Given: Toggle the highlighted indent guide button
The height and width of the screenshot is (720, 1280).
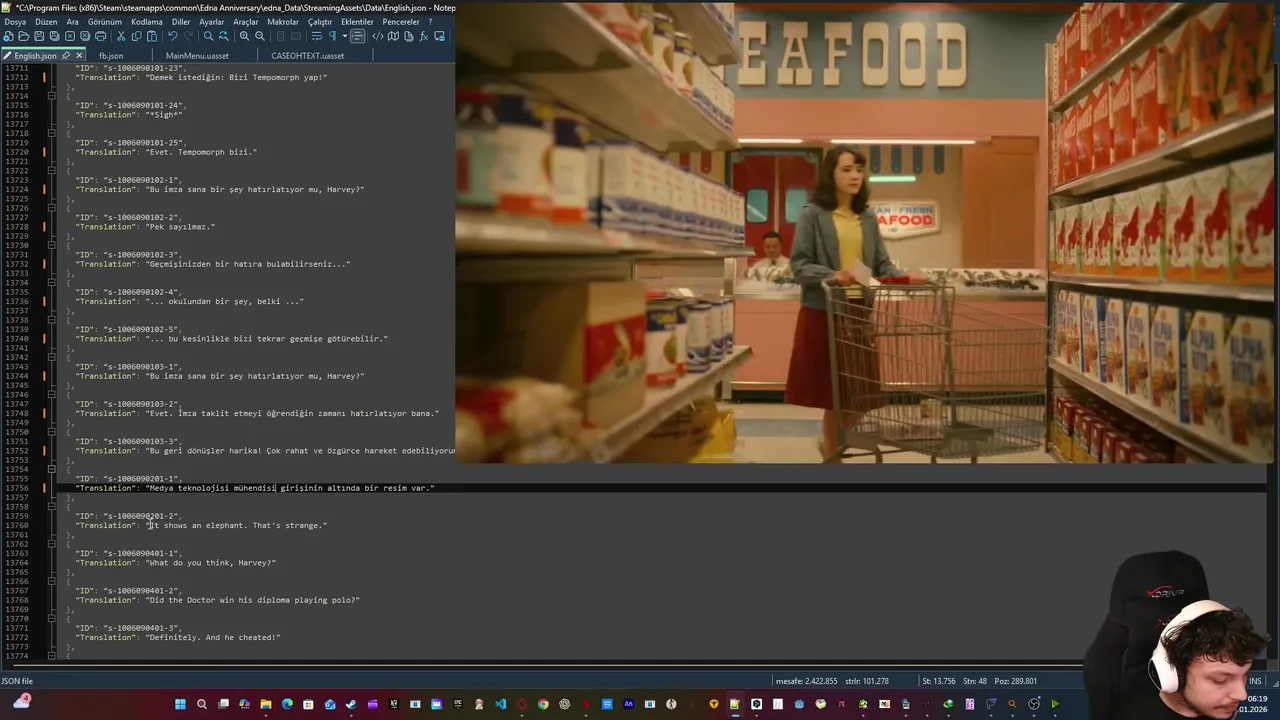Looking at the screenshot, I should point(358,36).
